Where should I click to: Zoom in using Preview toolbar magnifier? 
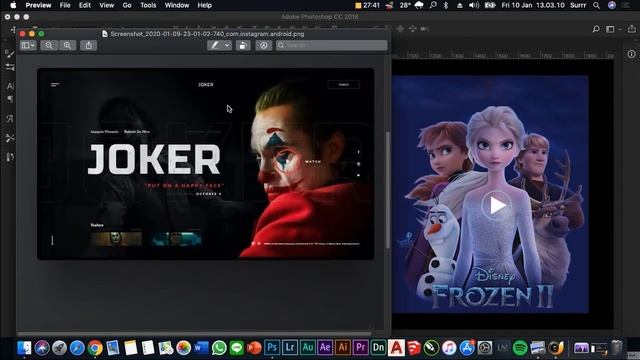67,45
